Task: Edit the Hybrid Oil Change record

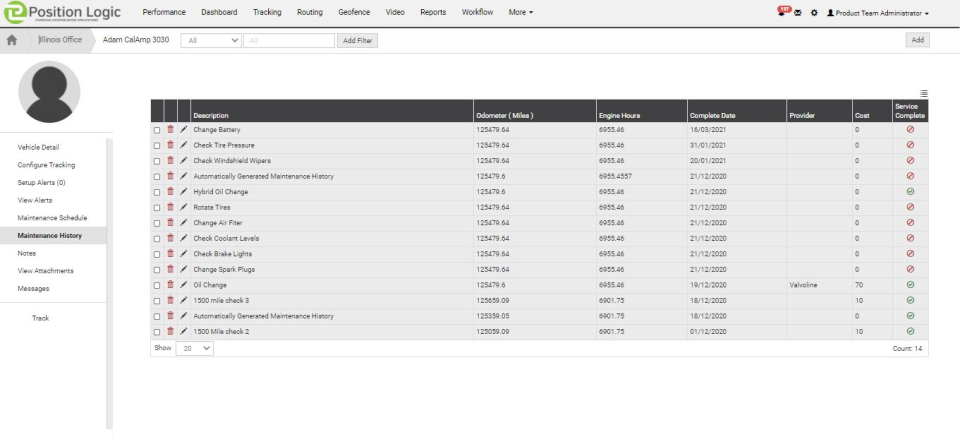Action: 184,192
